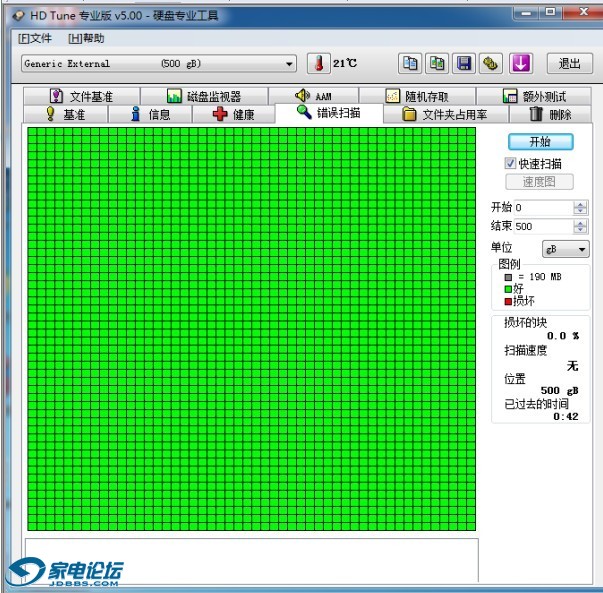Click the 退出 button
The image size is (603, 593).
[x=570, y=63]
